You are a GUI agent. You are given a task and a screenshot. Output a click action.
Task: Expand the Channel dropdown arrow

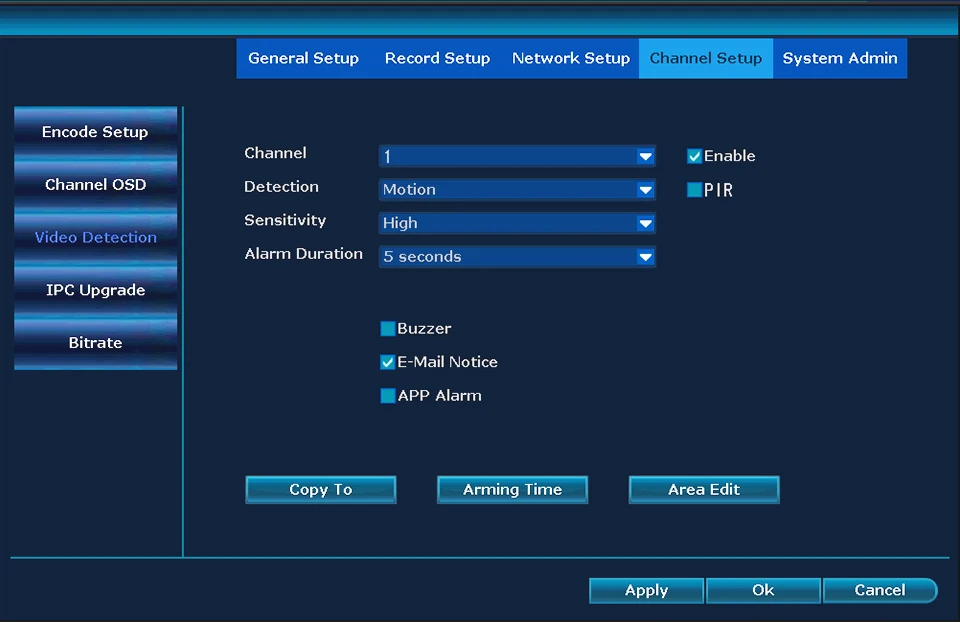tap(645, 157)
